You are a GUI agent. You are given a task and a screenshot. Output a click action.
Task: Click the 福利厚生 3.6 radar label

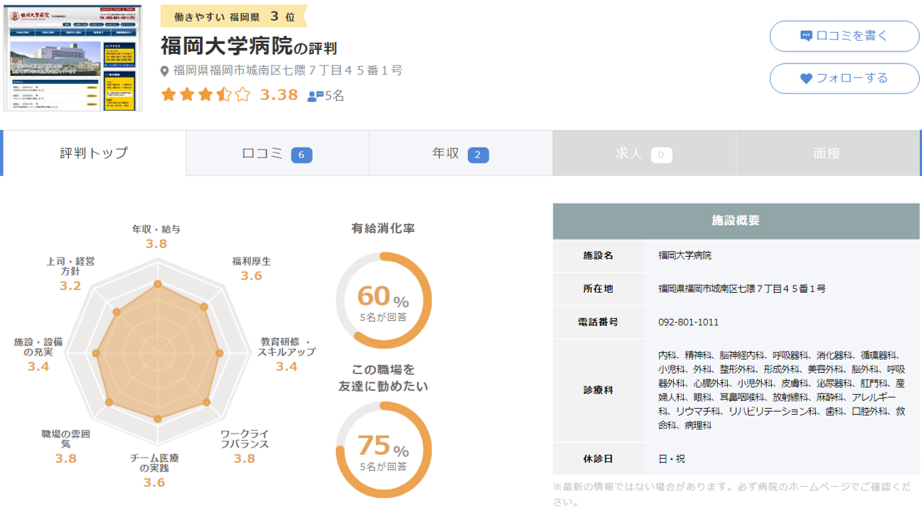251,268
